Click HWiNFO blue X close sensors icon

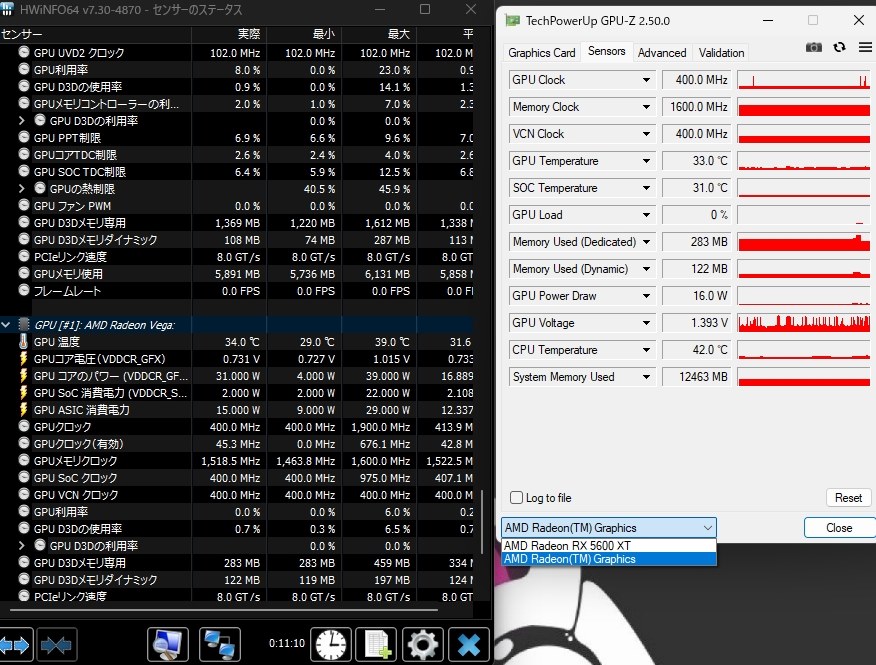pos(469,645)
